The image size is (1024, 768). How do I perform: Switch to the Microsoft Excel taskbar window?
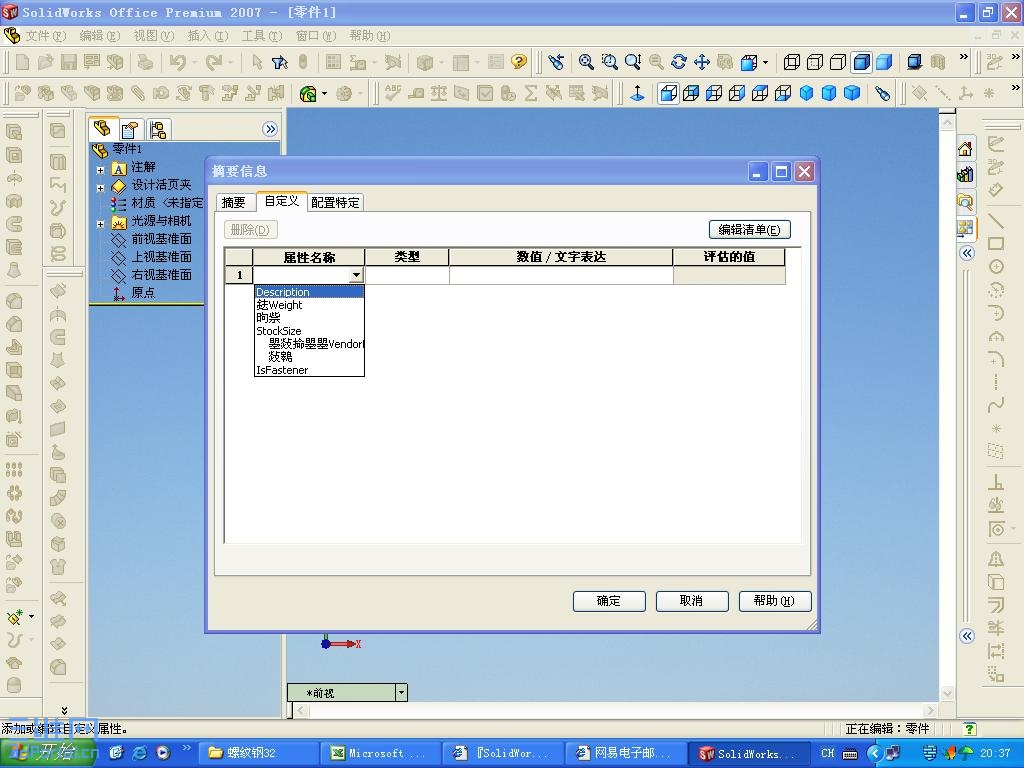pyautogui.click(x=380, y=753)
